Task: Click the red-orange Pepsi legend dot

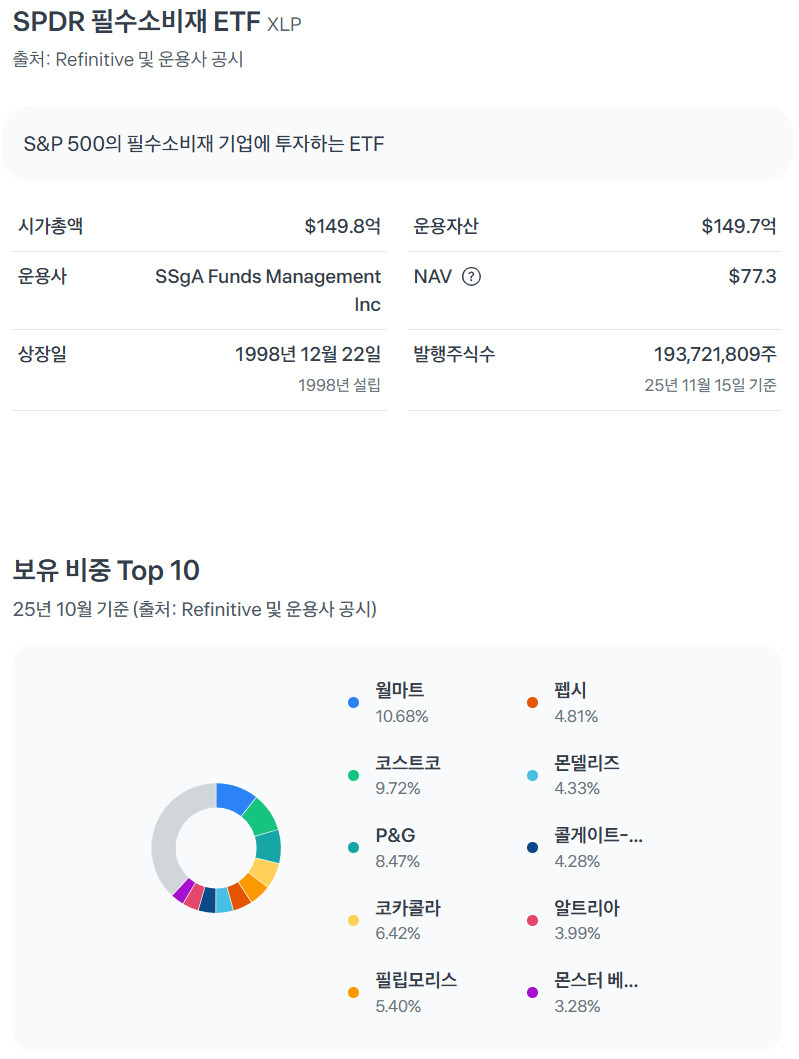Action: (532, 703)
